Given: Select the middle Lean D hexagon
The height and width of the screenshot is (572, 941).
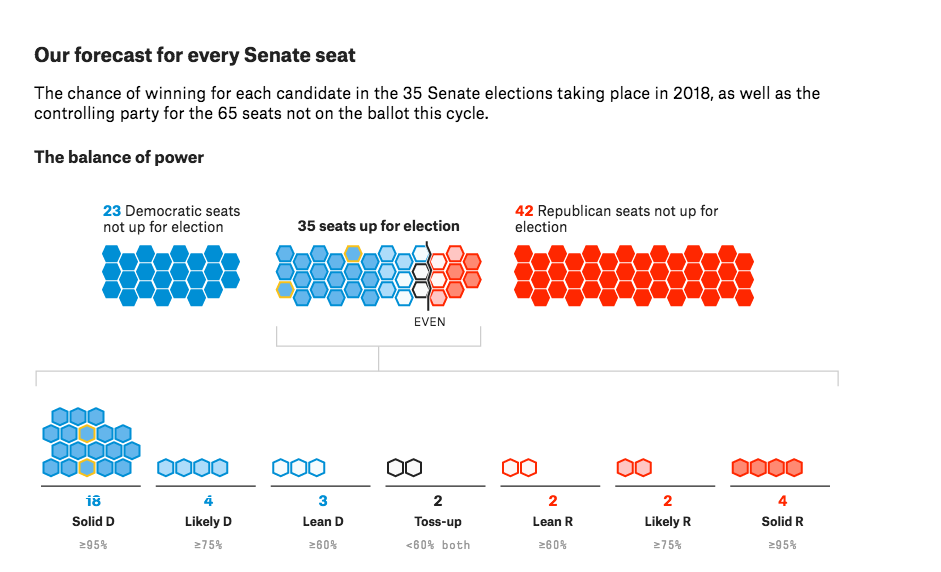Looking at the screenshot, I should [x=299, y=467].
